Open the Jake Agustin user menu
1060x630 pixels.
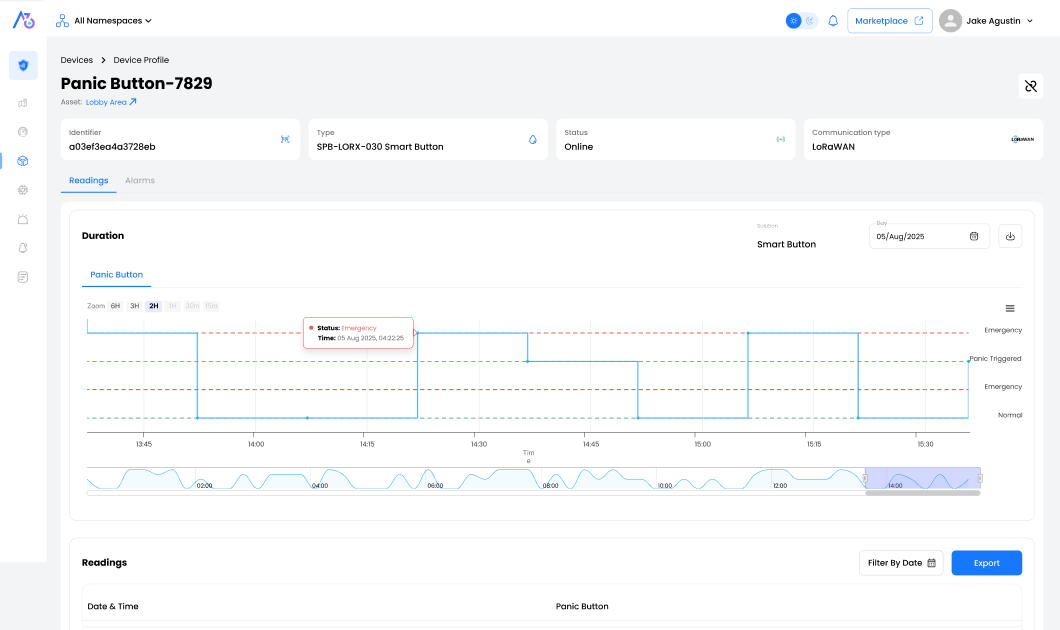pos(987,21)
